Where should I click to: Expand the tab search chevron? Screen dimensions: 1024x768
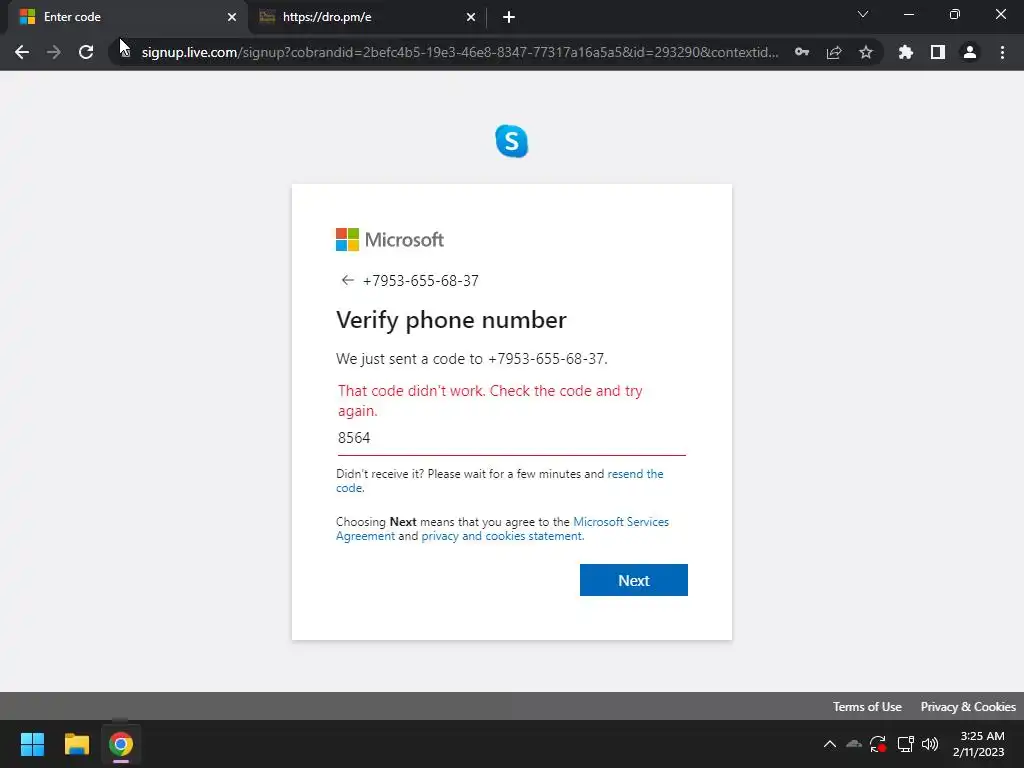(863, 14)
